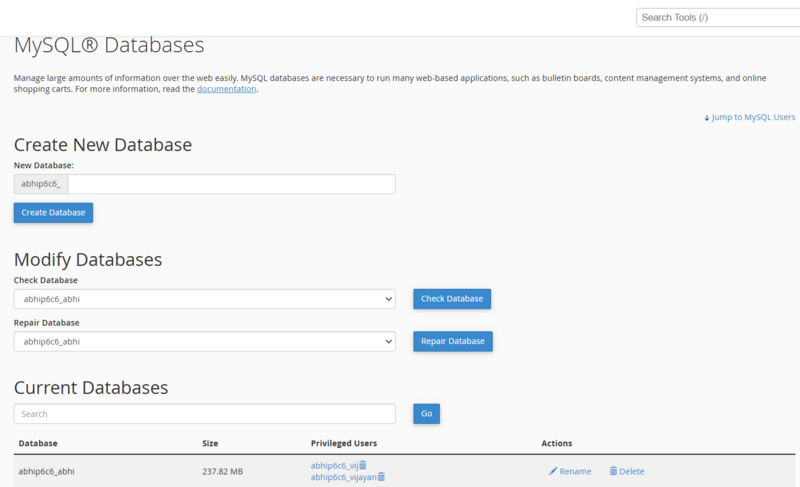Follow the Jump to MySQL Users link
The width and height of the screenshot is (800, 487).
coord(753,117)
